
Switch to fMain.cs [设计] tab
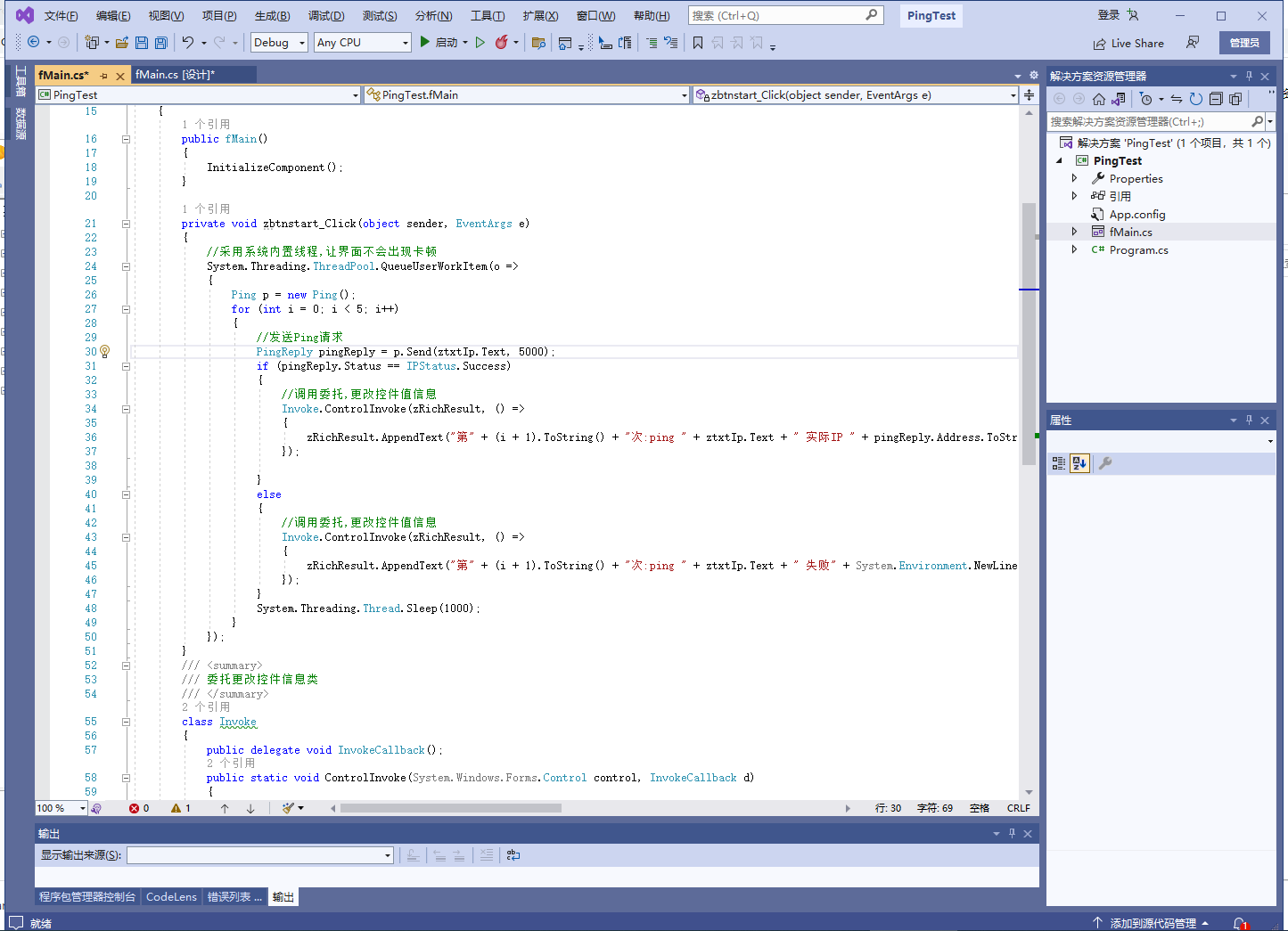tap(175, 75)
